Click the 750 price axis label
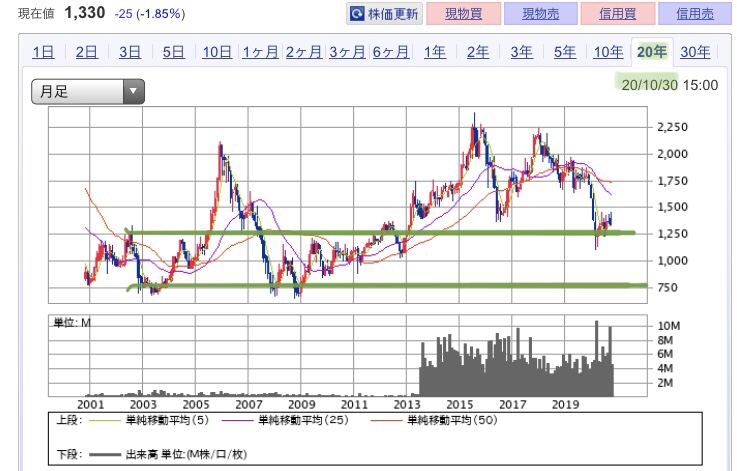This screenshot has width=737, height=471. point(667,287)
